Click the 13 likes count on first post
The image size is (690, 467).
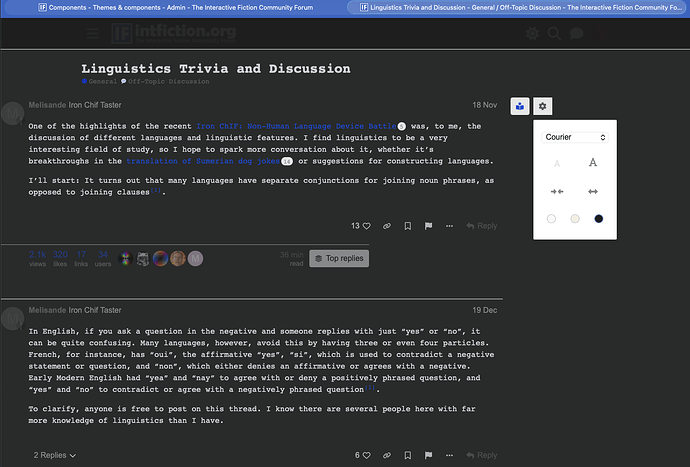(355, 226)
